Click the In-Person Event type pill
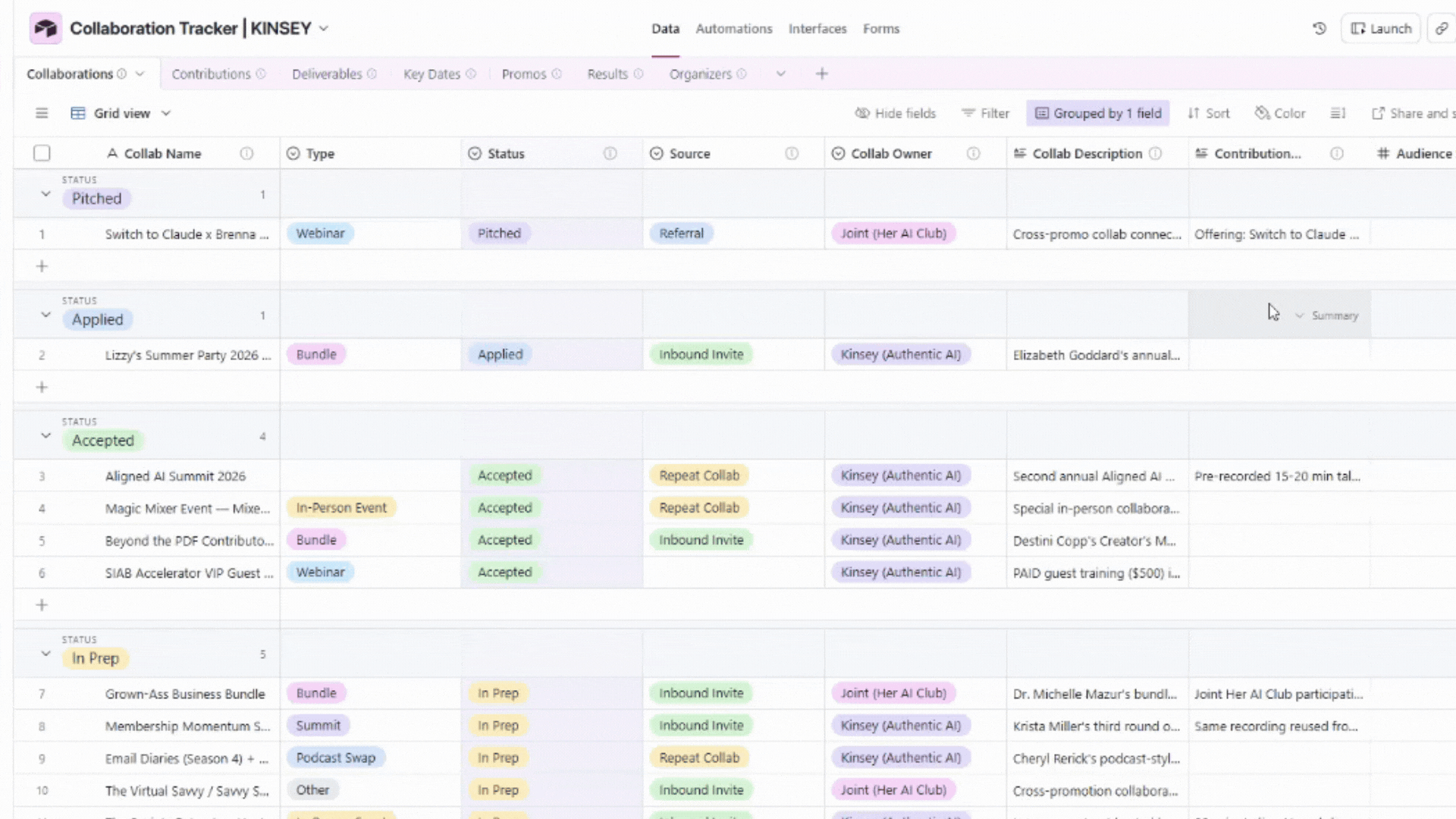The height and width of the screenshot is (819, 1456). pos(341,507)
